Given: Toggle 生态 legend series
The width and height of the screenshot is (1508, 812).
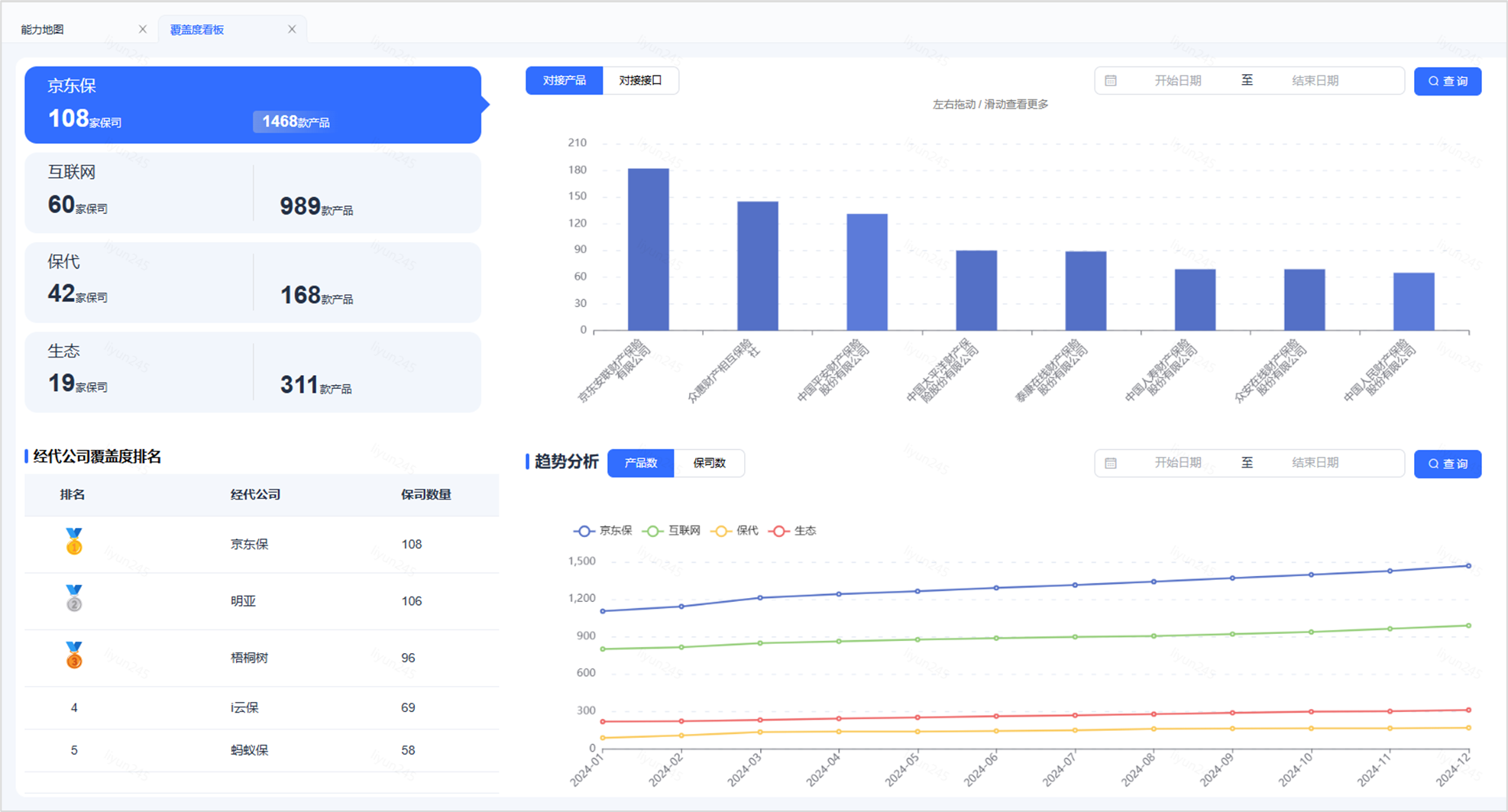Looking at the screenshot, I should coord(792,531).
